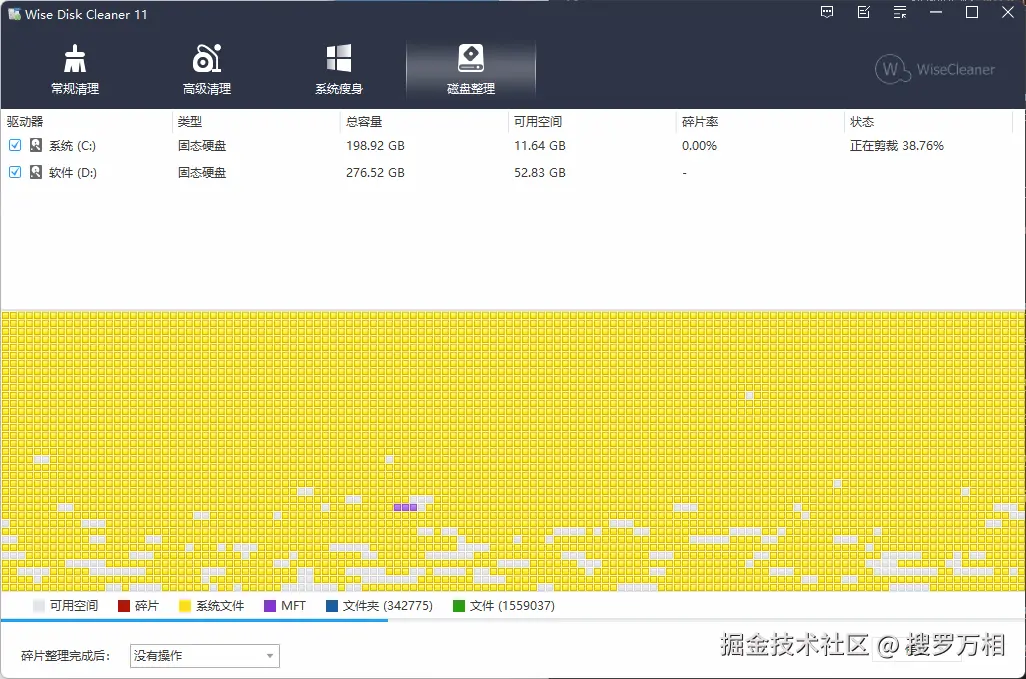Click the 固态硬盘 type for 系统 (C:)

202,146
